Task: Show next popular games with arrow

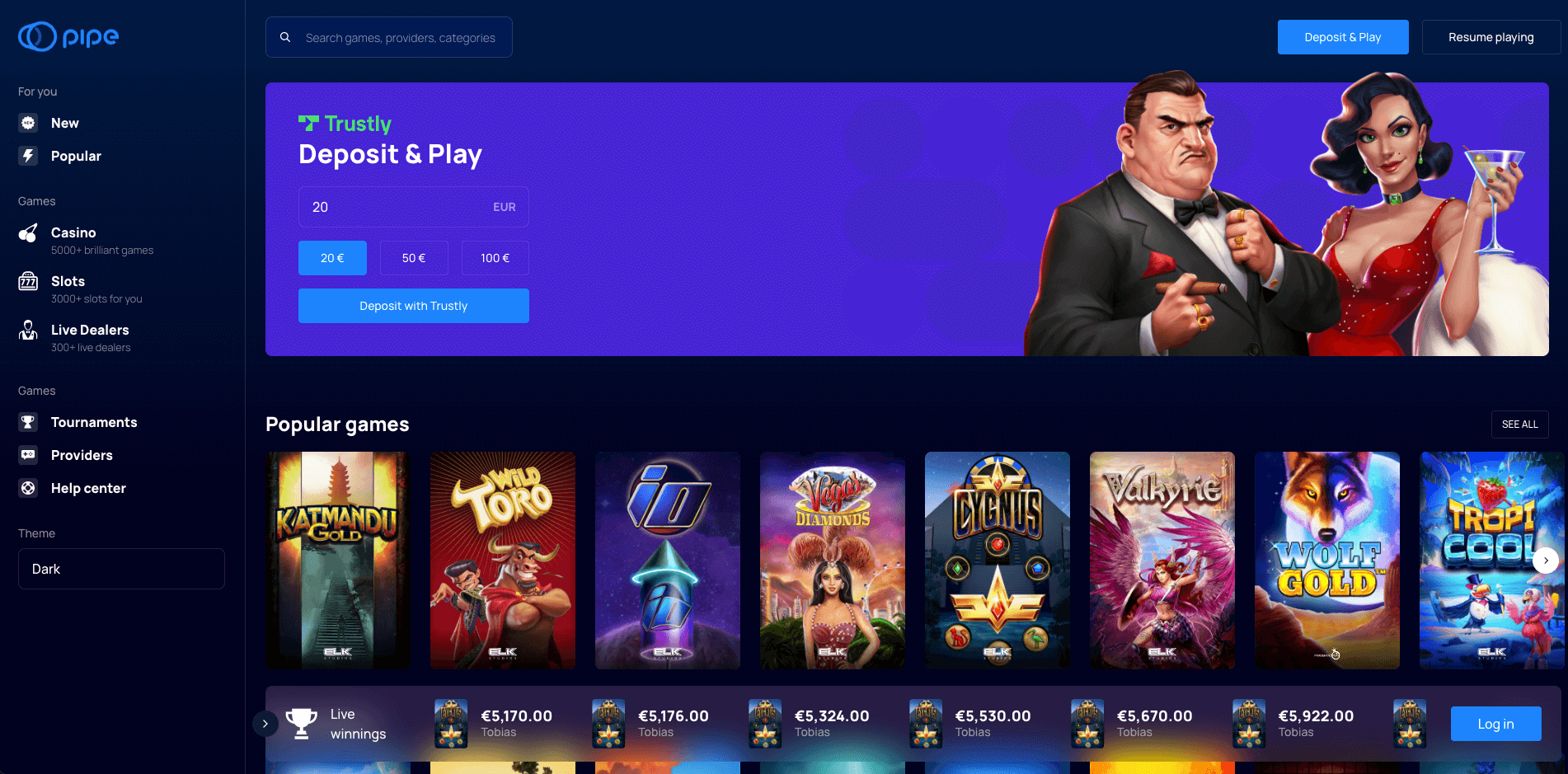Action: [x=1546, y=561]
